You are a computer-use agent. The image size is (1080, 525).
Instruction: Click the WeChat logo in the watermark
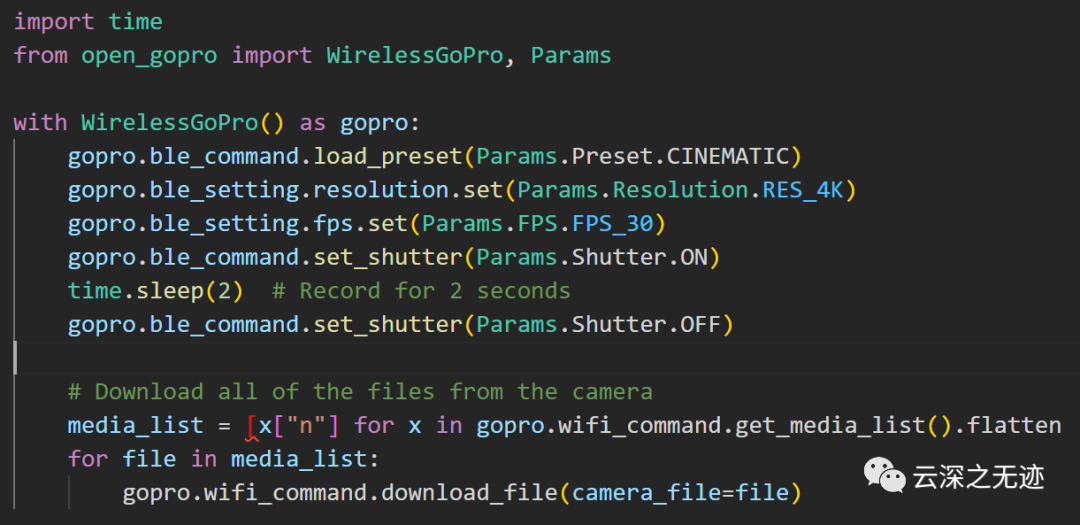(x=883, y=475)
